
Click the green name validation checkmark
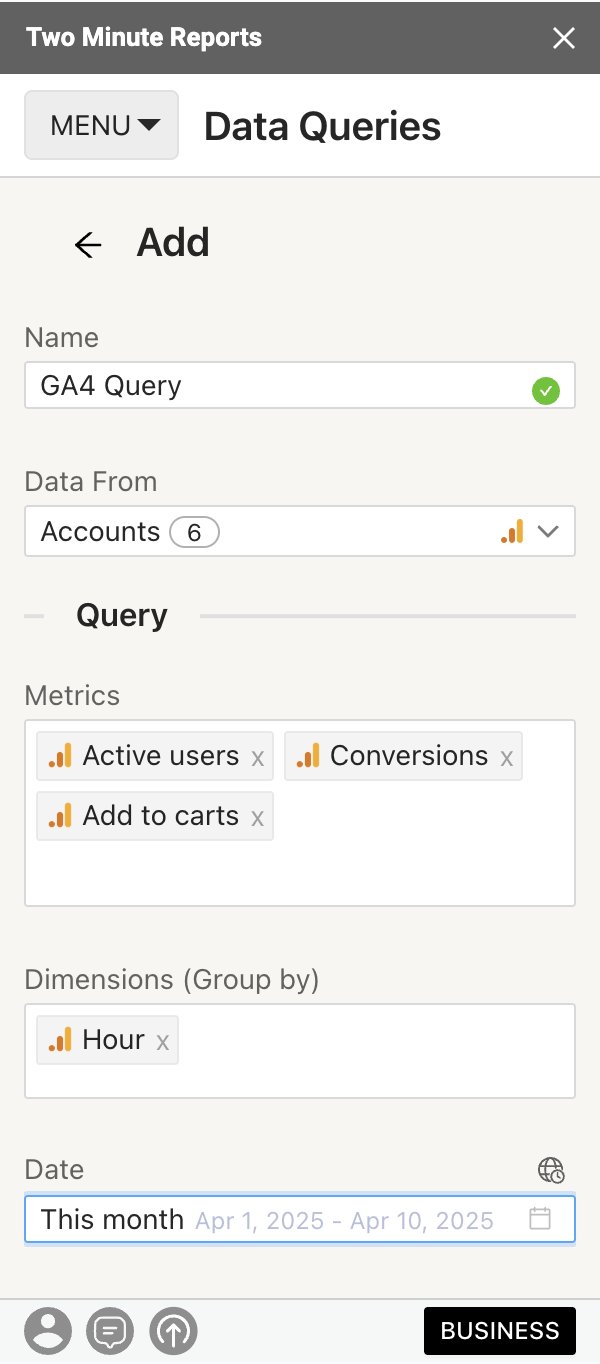point(546,391)
